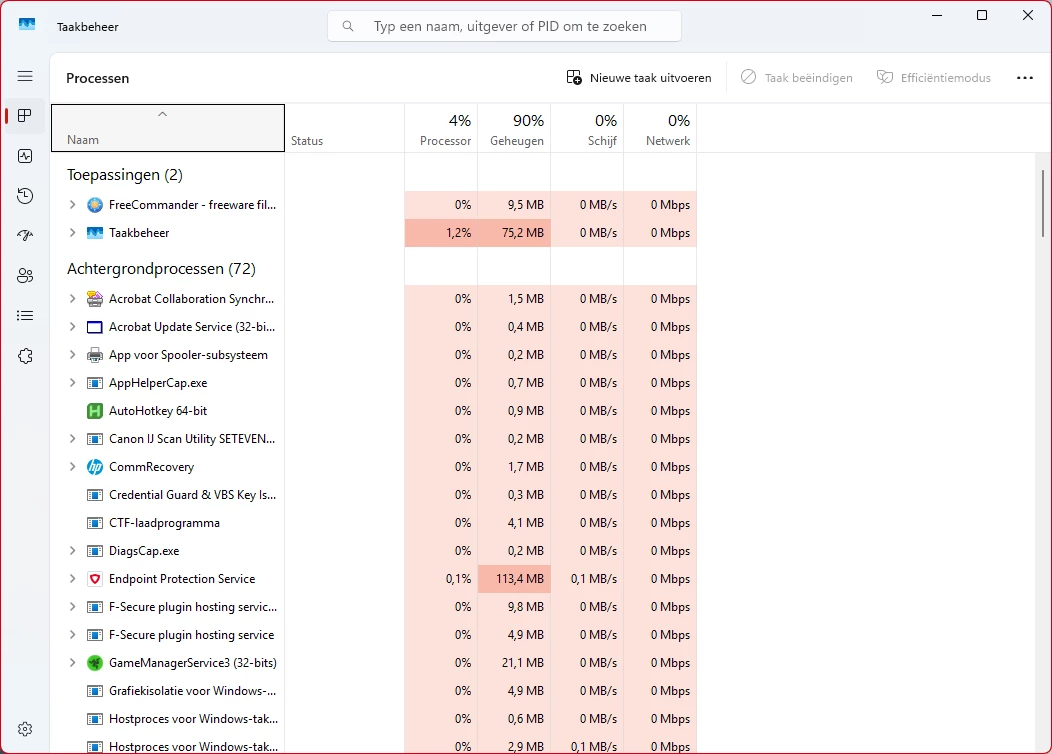Expand the AppHelperCap.exe row
The height and width of the screenshot is (754, 1052).
(72, 383)
